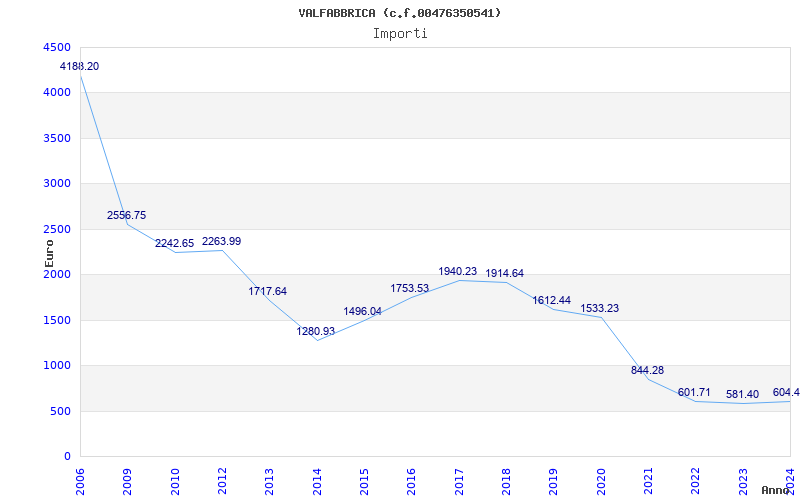This screenshot has width=800, height=500.
Task: Select the 1753.53 data label
Action: coord(410,288)
